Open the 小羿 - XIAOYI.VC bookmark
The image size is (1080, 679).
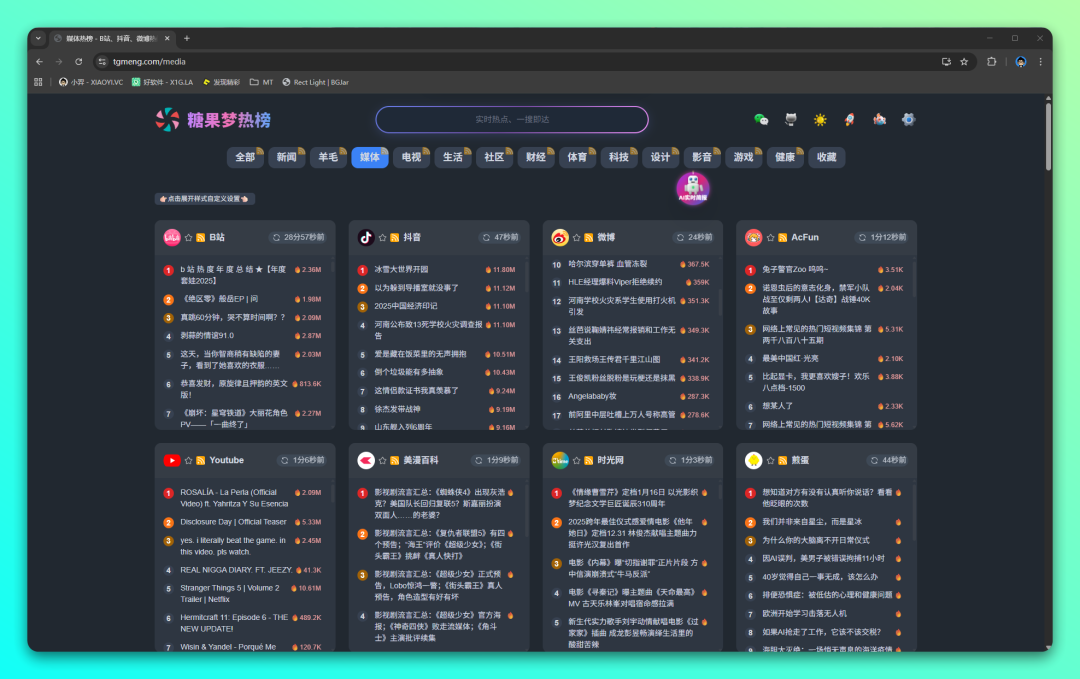click(91, 82)
